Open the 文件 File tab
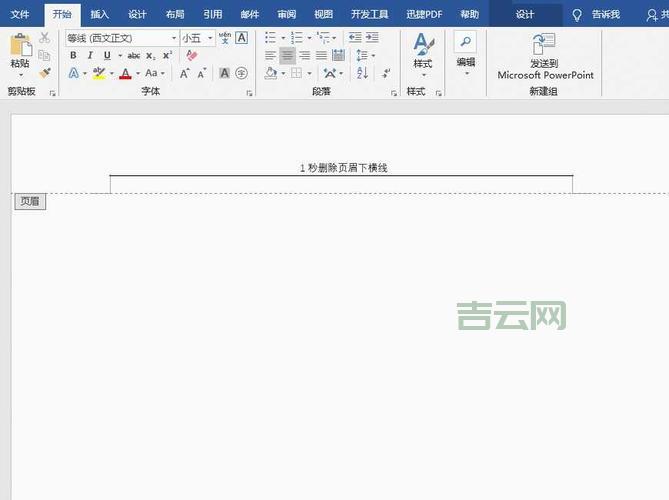Image resolution: width=669 pixels, height=500 pixels. tap(20, 15)
